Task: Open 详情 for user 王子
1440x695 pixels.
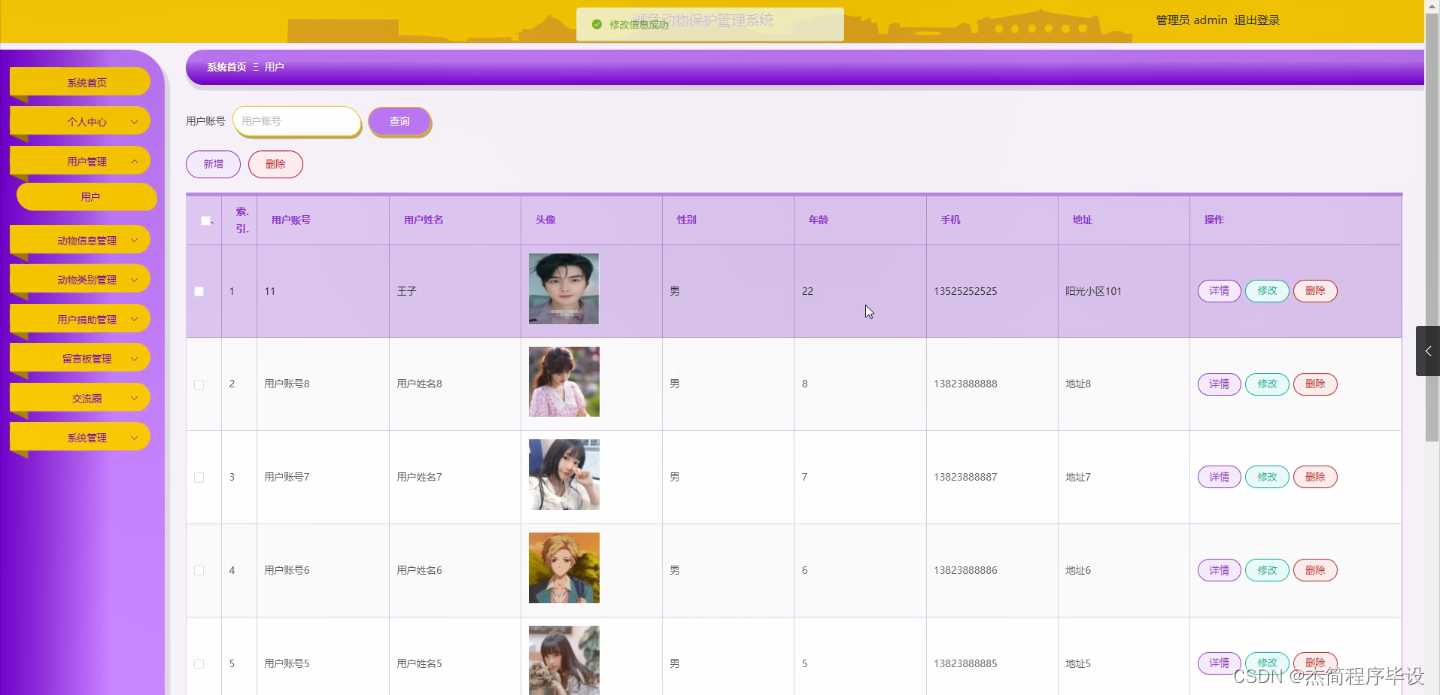Action: (x=1219, y=291)
